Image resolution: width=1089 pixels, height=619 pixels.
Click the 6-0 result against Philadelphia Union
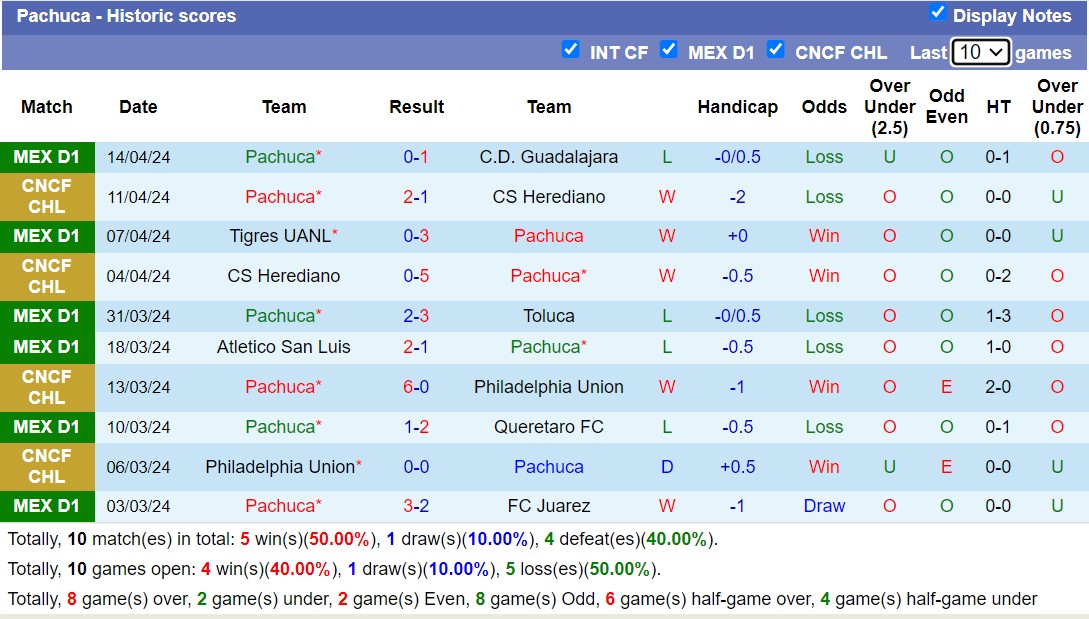pyautogui.click(x=416, y=387)
